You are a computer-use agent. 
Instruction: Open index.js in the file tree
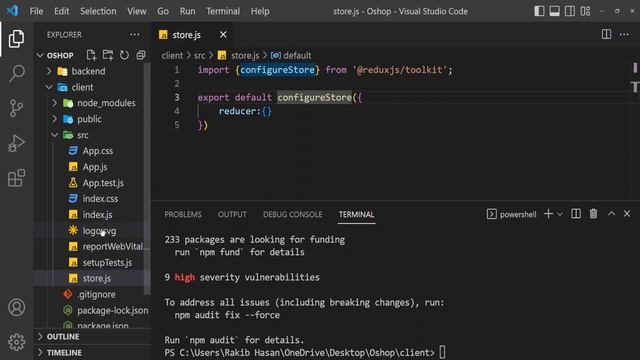coord(97,215)
